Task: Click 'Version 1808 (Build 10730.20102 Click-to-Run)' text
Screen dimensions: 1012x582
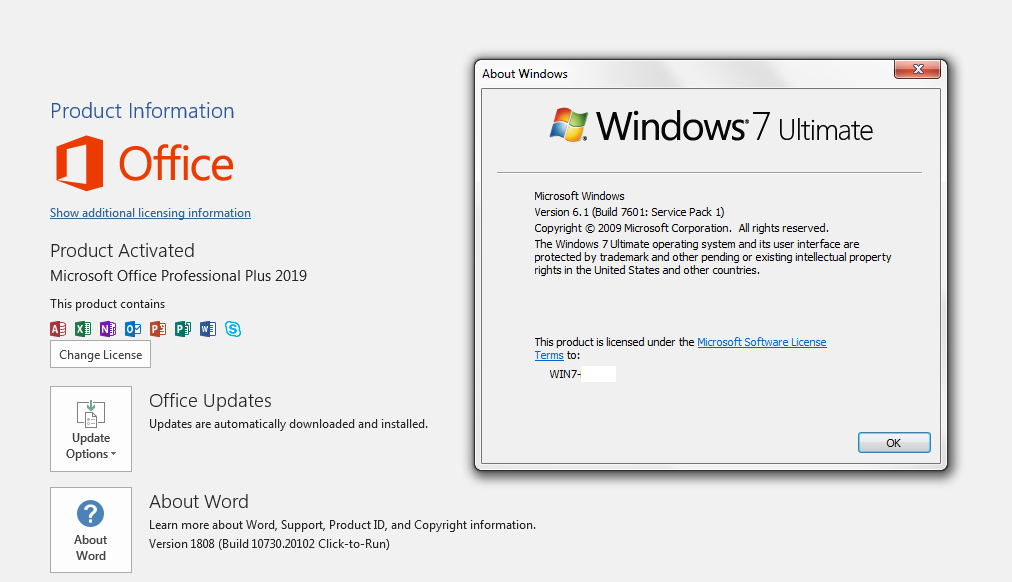Action: pyautogui.click(x=270, y=544)
